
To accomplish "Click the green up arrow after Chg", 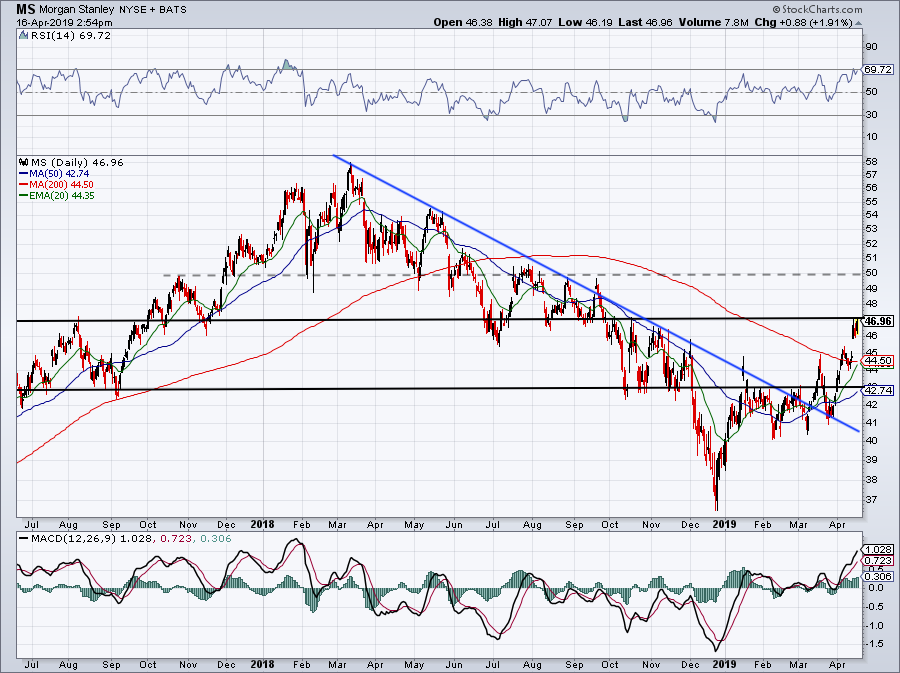I will (859, 23).
